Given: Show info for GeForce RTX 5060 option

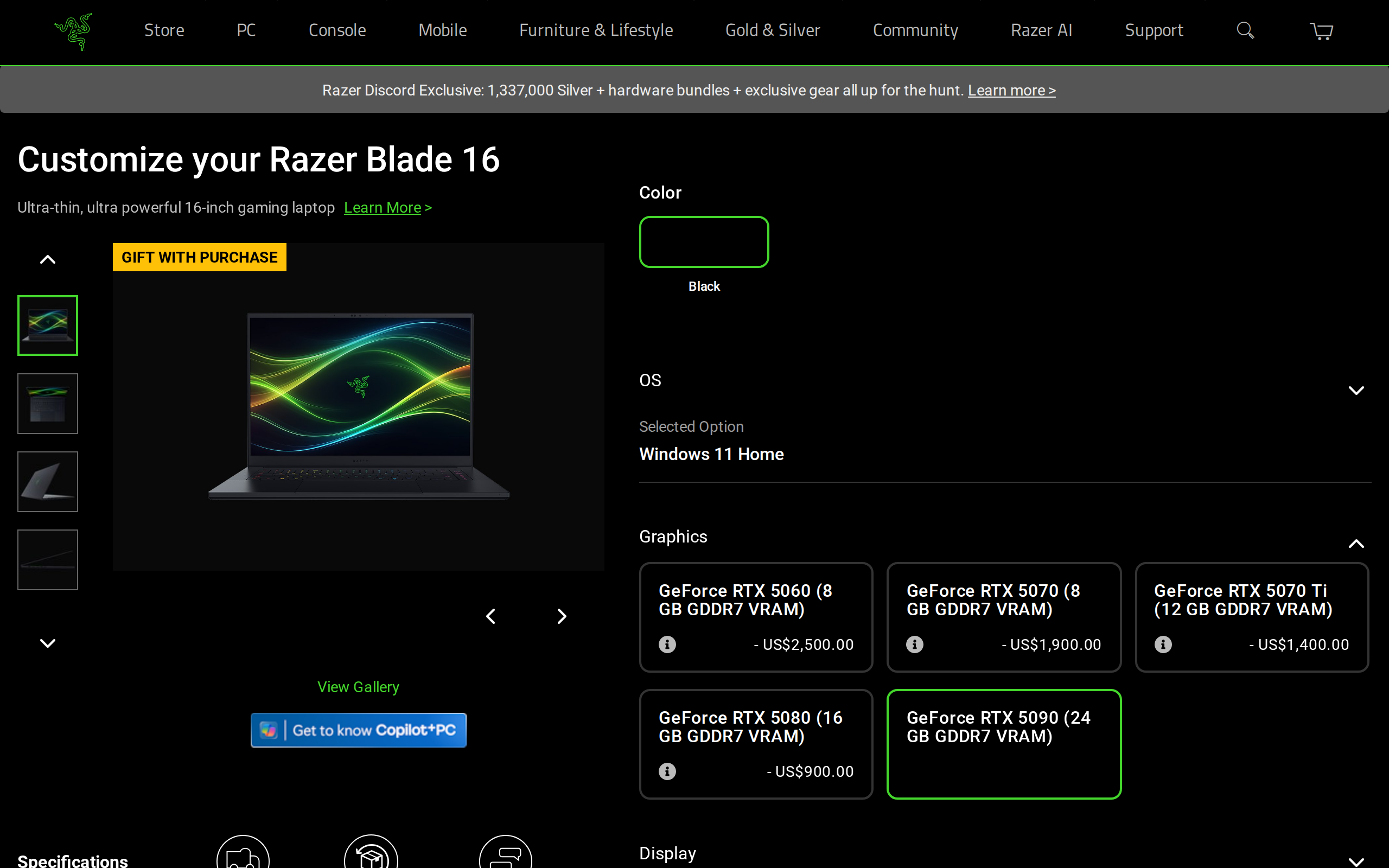Looking at the screenshot, I should point(667,644).
